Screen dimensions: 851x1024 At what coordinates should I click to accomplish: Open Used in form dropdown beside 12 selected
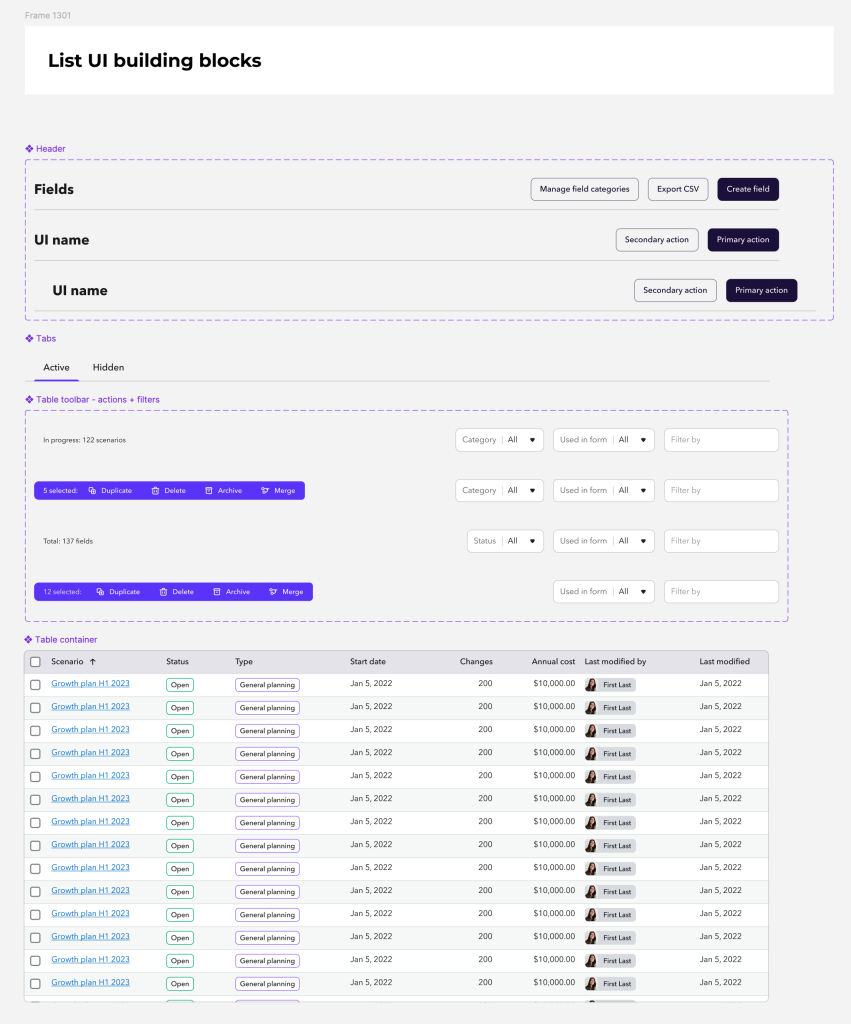[604, 592]
